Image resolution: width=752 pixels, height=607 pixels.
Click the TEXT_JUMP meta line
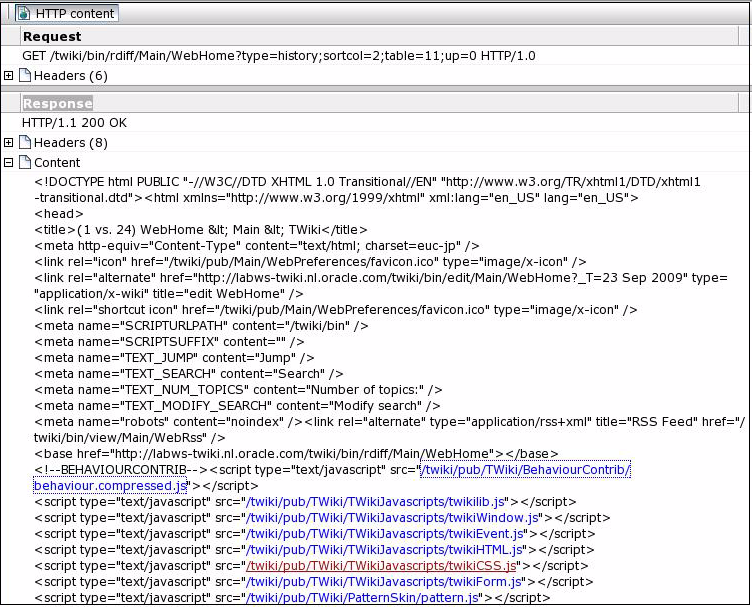coord(174,358)
